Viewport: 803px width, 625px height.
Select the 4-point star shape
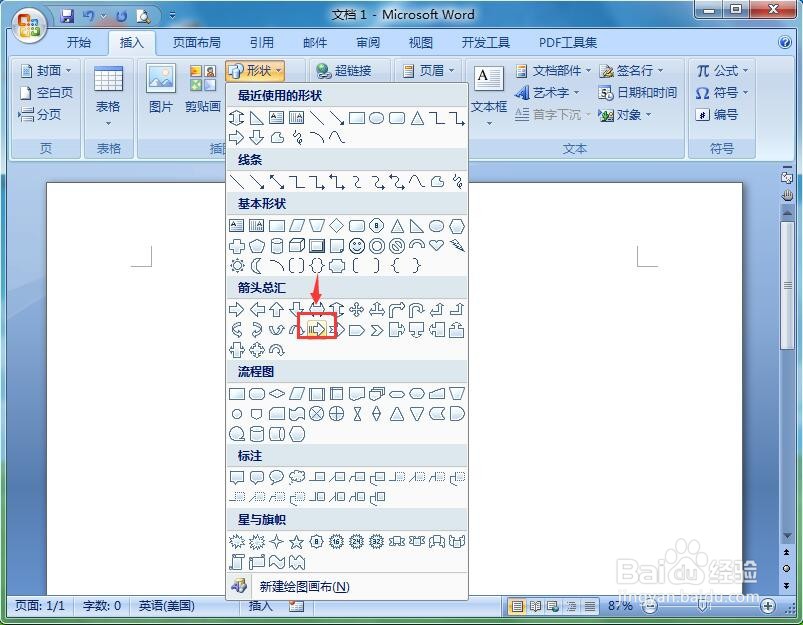pos(277,541)
